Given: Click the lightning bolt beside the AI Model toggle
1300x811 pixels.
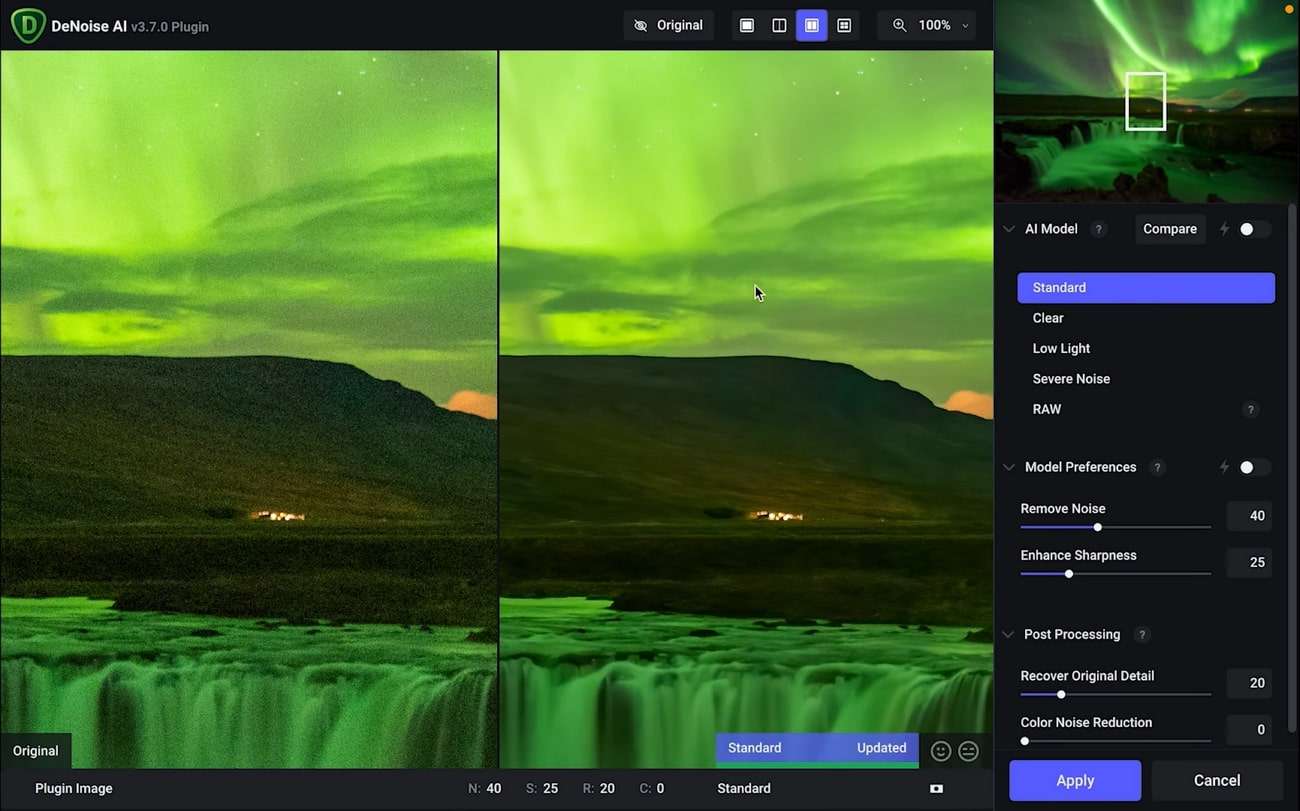Looking at the screenshot, I should (x=1224, y=229).
